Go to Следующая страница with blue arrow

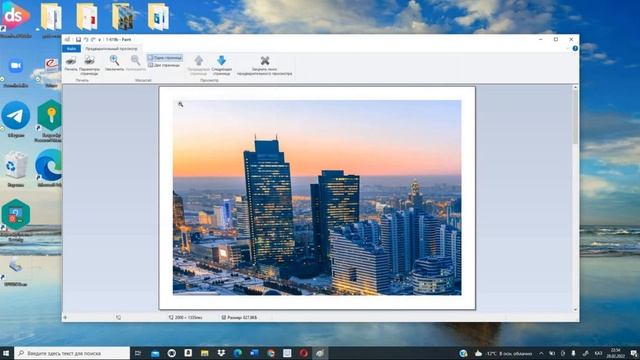coord(222,65)
